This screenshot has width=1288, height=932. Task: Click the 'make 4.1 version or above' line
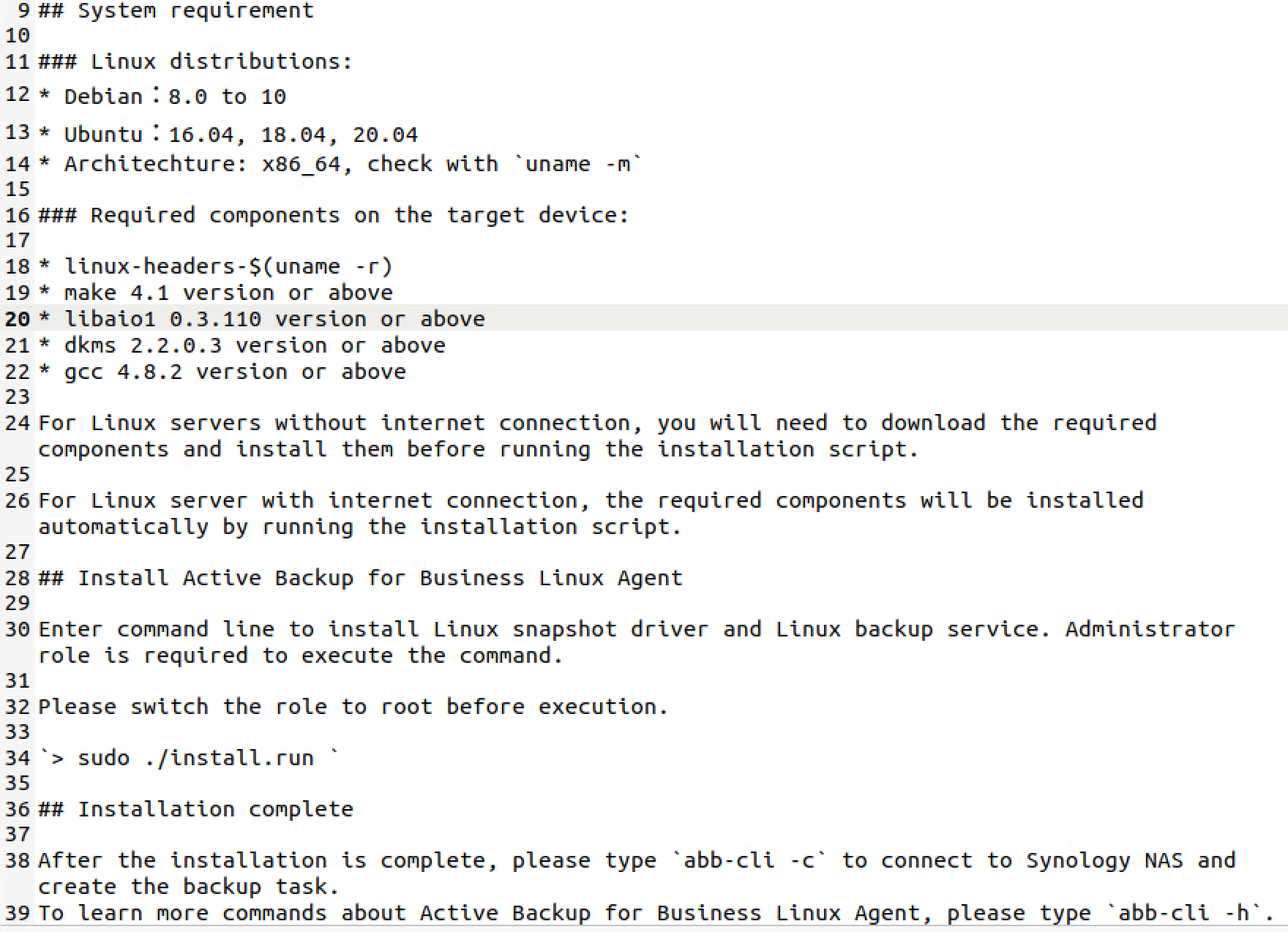[x=216, y=293]
